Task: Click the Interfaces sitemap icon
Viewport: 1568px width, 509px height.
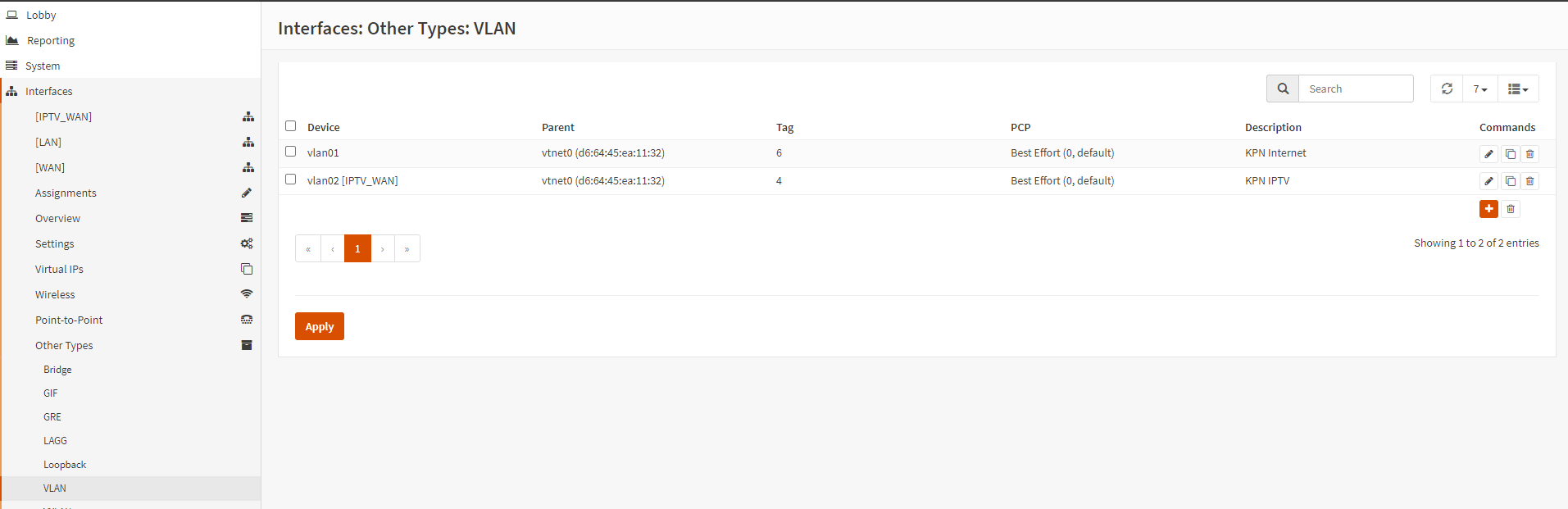Action: (11, 91)
